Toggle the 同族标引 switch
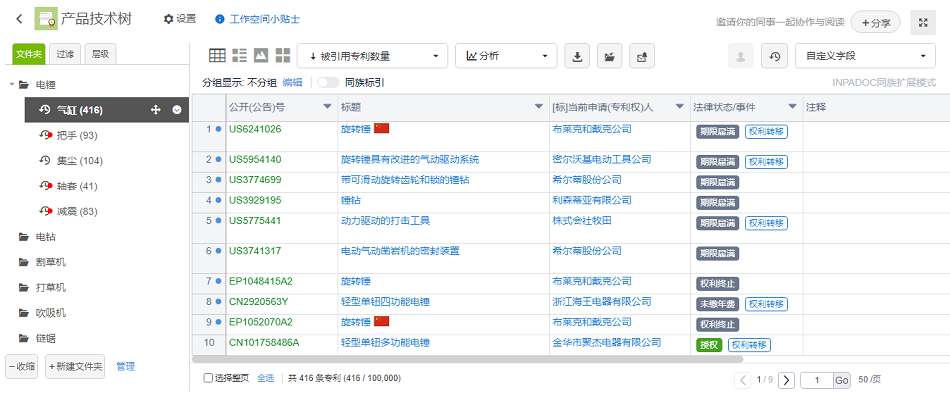This screenshot has height=393, width=950. point(328,82)
